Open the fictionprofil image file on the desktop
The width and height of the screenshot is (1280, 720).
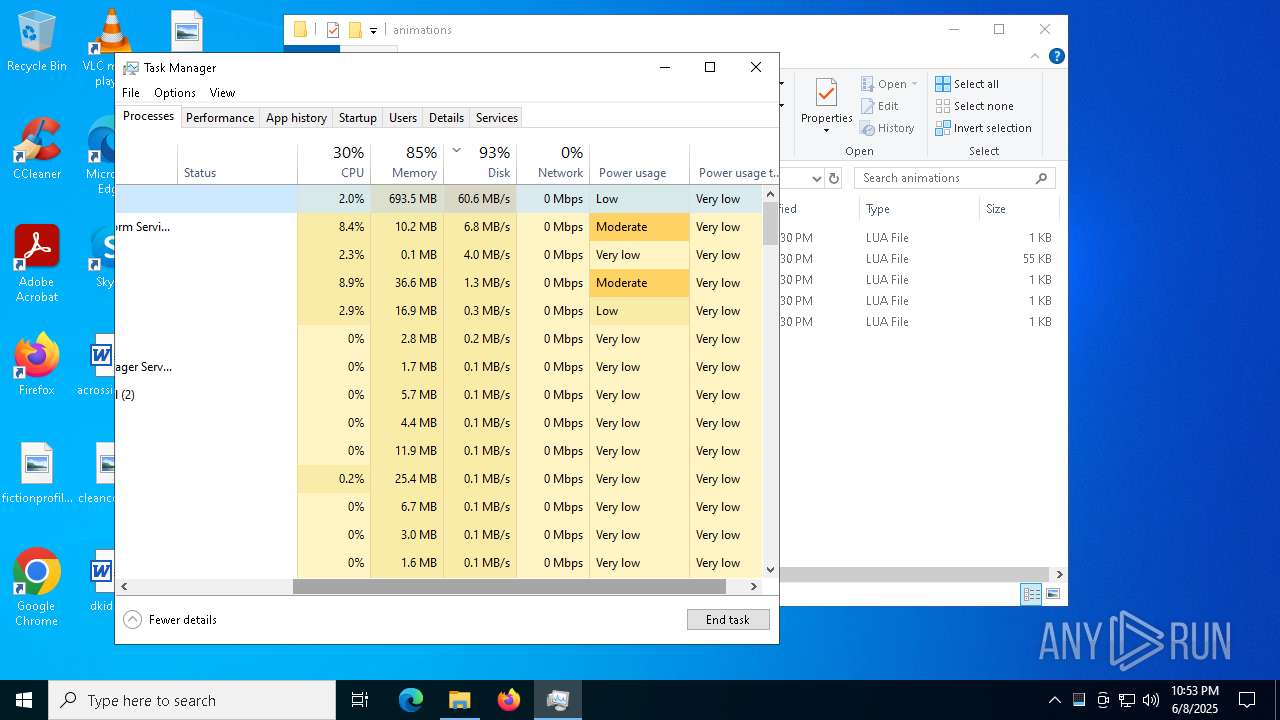coord(37,473)
